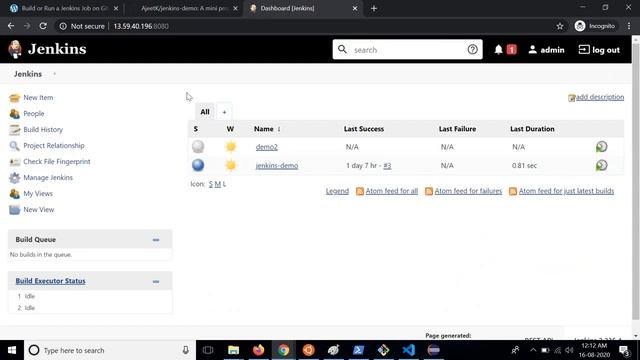This screenshot has height=360, width=640.
Task: Open Build History link
Action: coord(43,129)
